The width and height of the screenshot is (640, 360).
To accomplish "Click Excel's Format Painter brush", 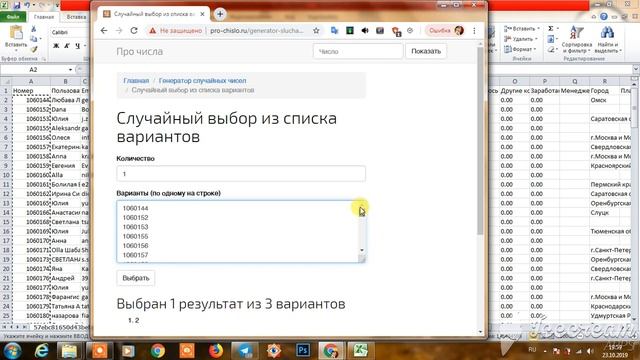I will point(34,49).
